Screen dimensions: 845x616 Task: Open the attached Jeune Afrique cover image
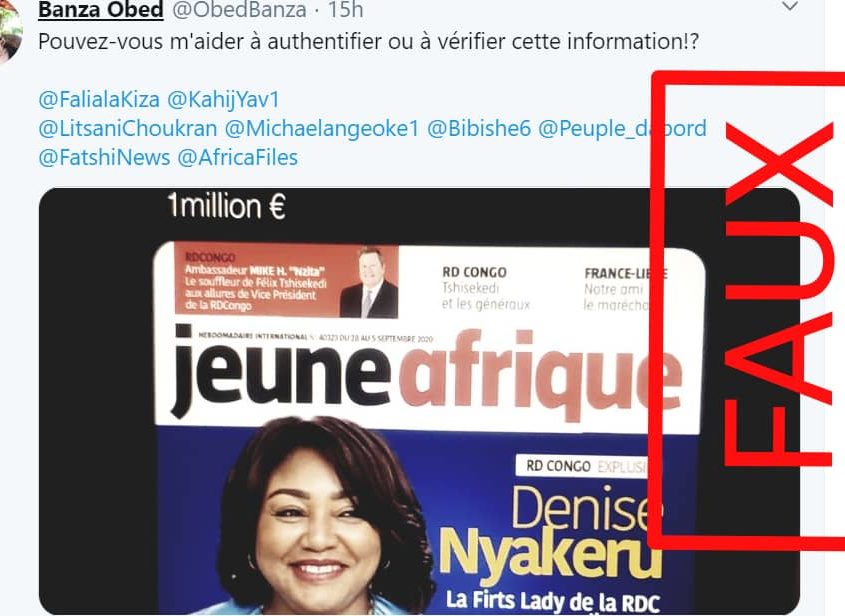coord(419,401)
